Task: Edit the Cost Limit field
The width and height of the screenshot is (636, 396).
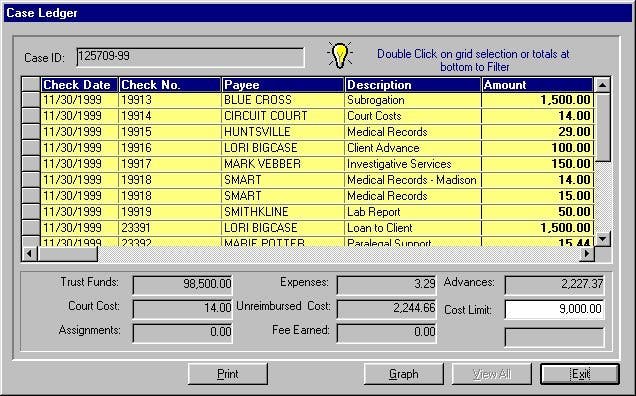Action: click(554, 309)
